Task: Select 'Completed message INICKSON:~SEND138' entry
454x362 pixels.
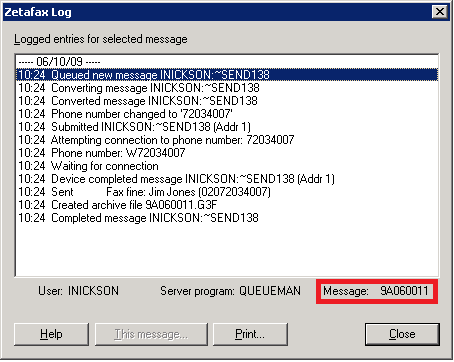Action: [x=227, y=218]
